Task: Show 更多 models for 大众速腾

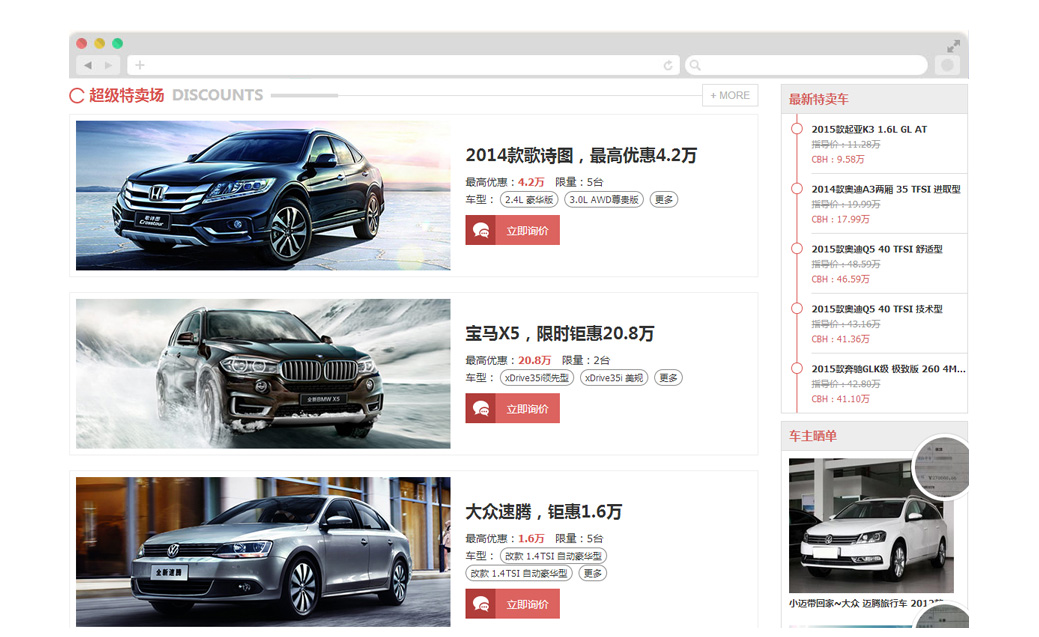Action: (592, 573)
